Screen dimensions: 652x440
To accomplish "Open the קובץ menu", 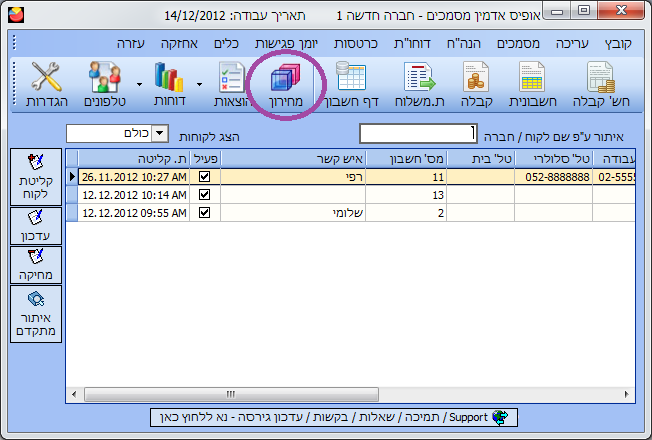I will [x=618, y=43].
